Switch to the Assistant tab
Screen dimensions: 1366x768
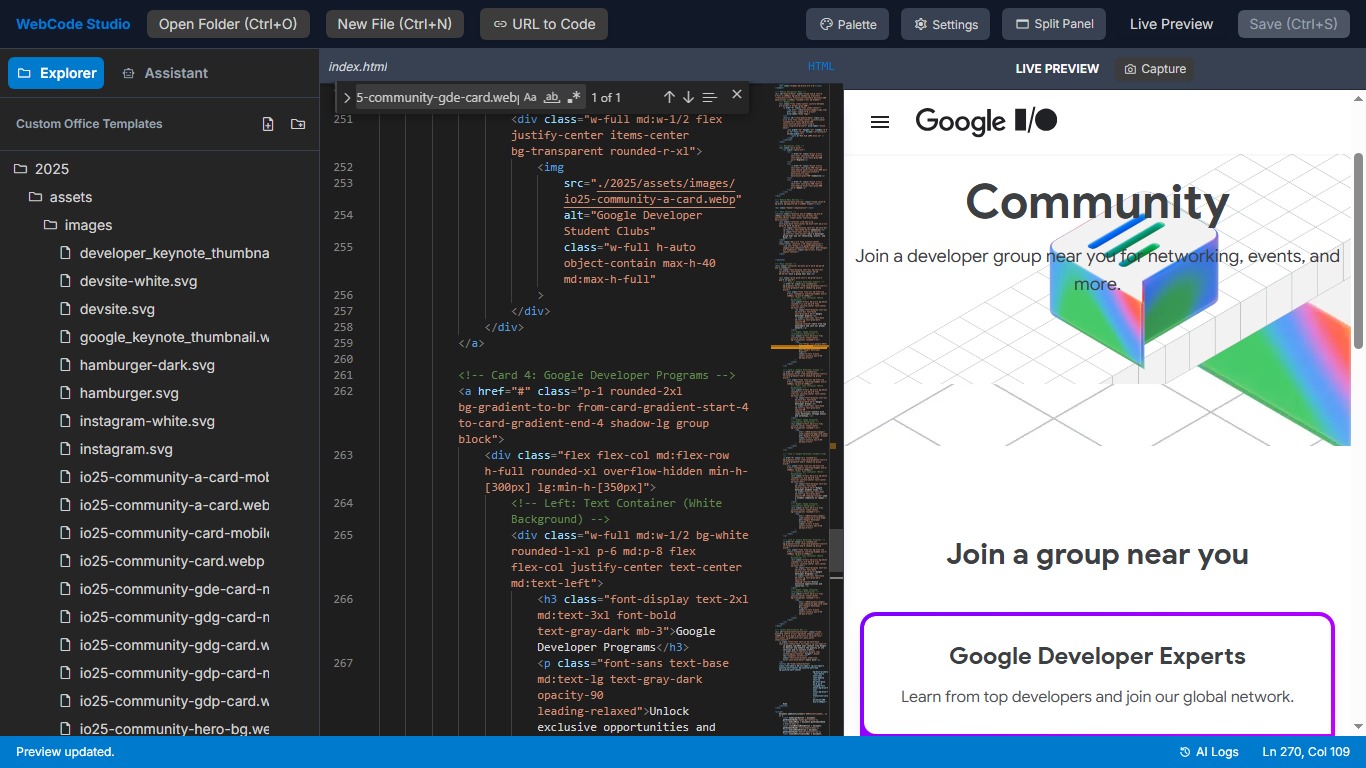[x=165, y=73]
